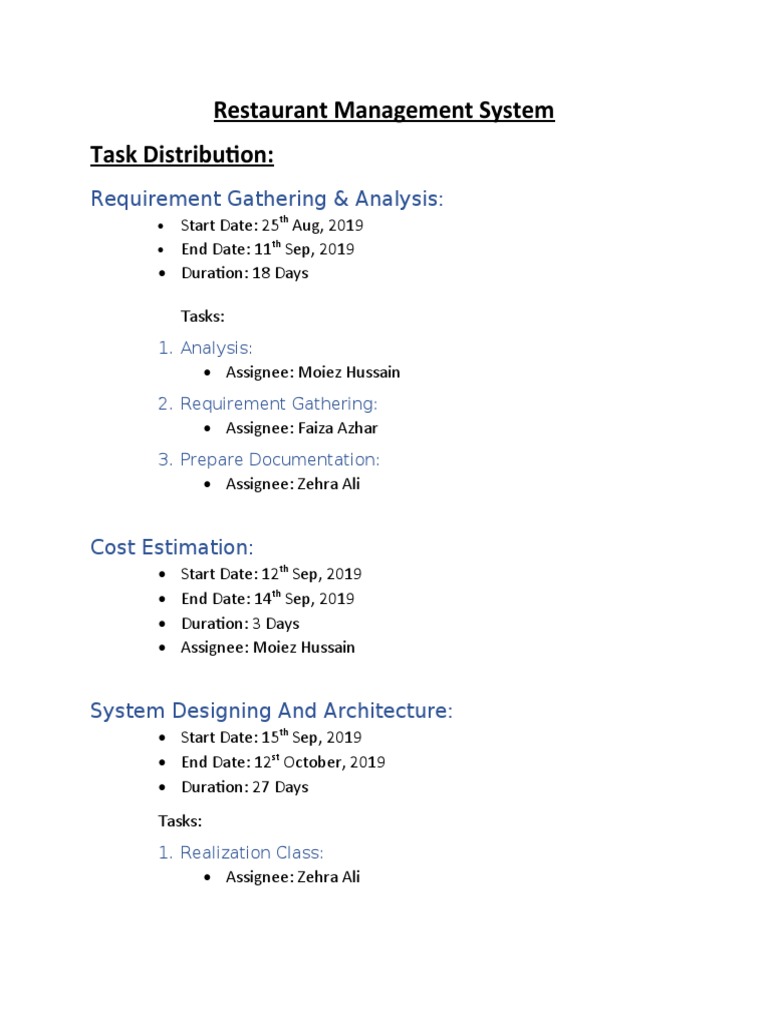Click the 'Duration: 27 Days' line

(x=245, y=787)
